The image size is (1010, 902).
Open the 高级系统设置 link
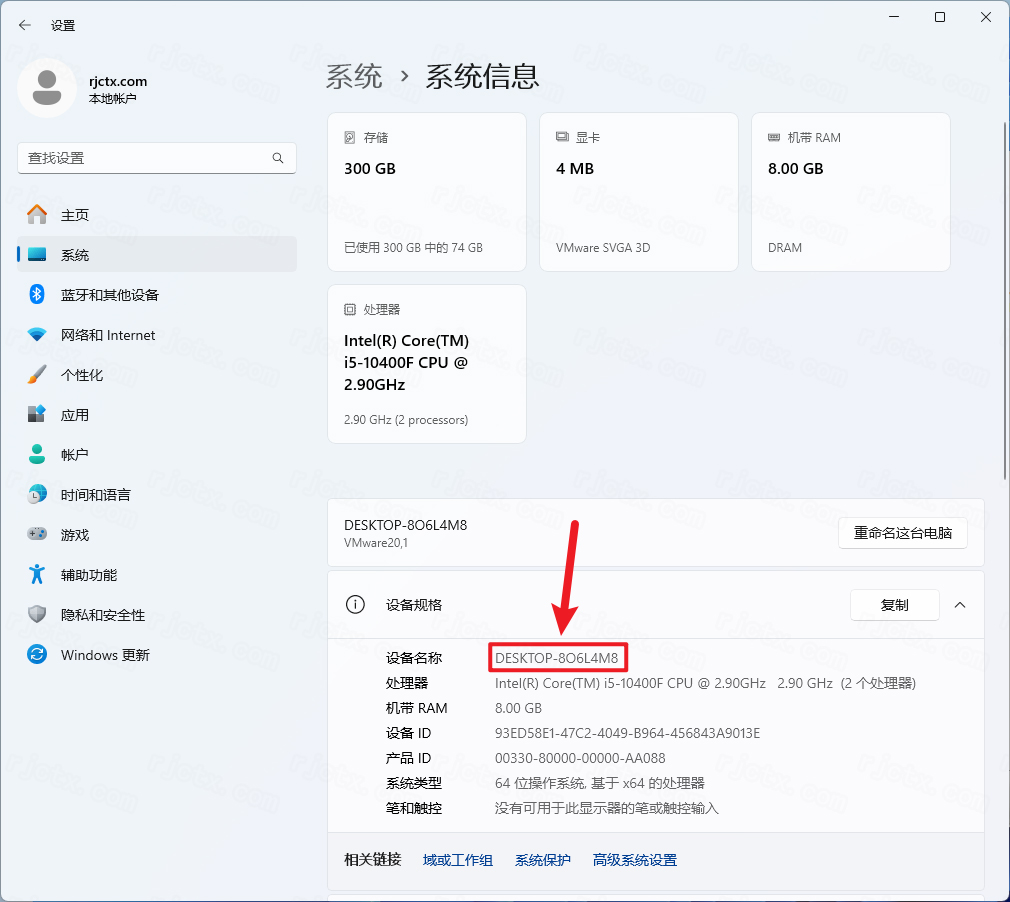coord(634,860)
